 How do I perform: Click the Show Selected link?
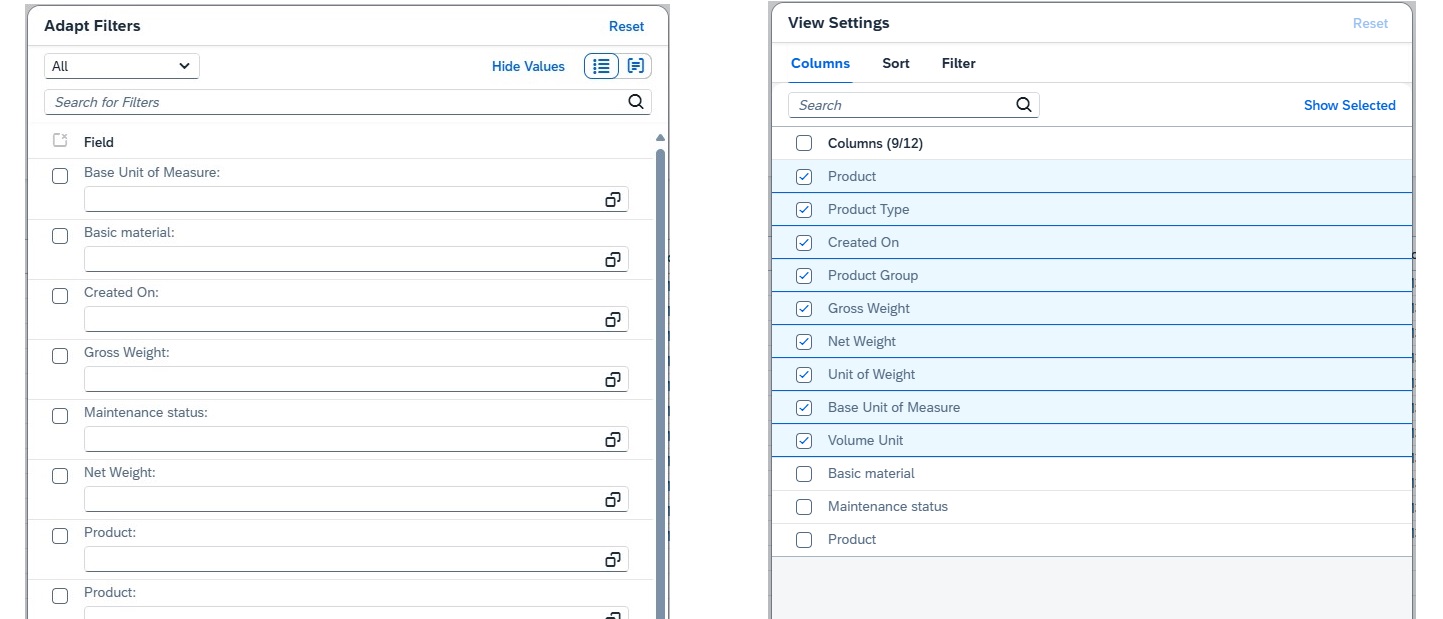point(1349,105)
